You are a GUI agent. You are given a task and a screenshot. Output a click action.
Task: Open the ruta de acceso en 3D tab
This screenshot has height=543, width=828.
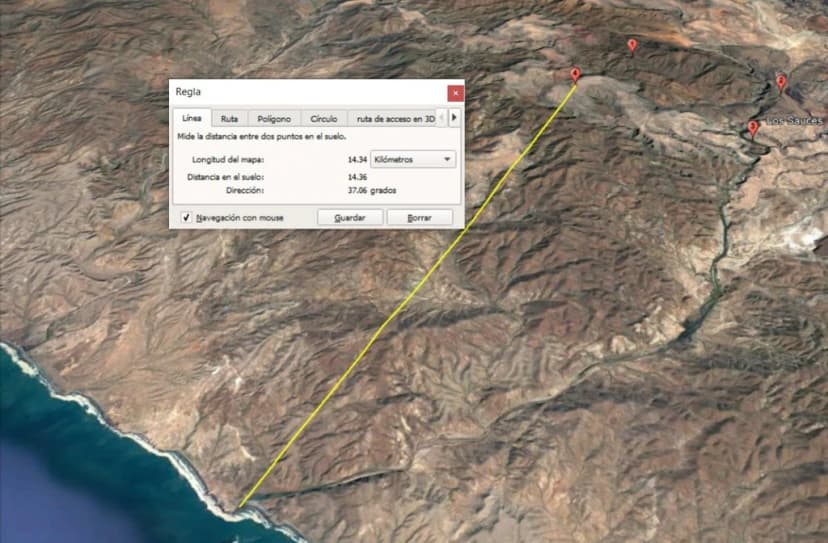coord(395,118)
